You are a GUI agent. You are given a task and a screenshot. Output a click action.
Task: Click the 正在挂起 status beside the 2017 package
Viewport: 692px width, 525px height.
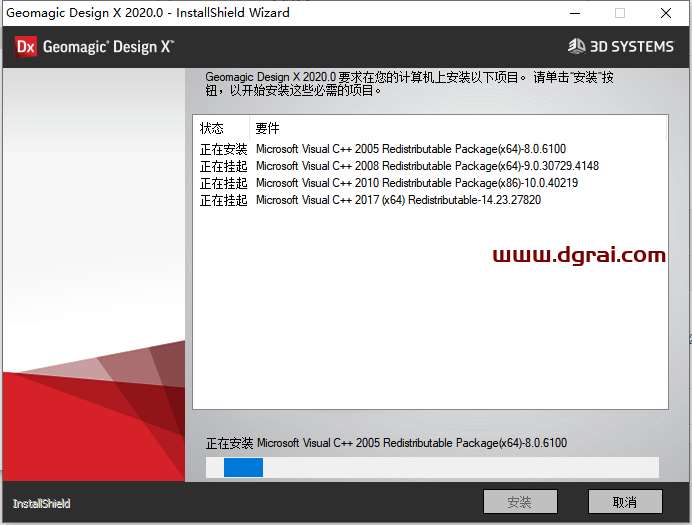(x=223, y=200)
